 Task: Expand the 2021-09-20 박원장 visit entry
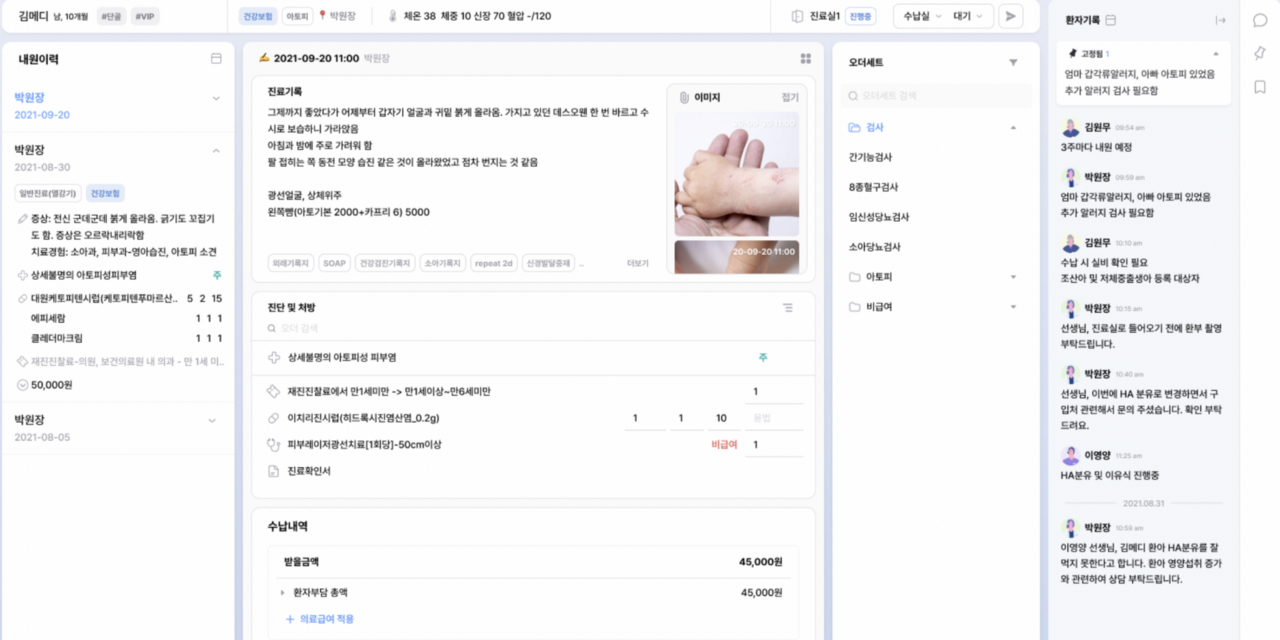(x=216, y=98)
